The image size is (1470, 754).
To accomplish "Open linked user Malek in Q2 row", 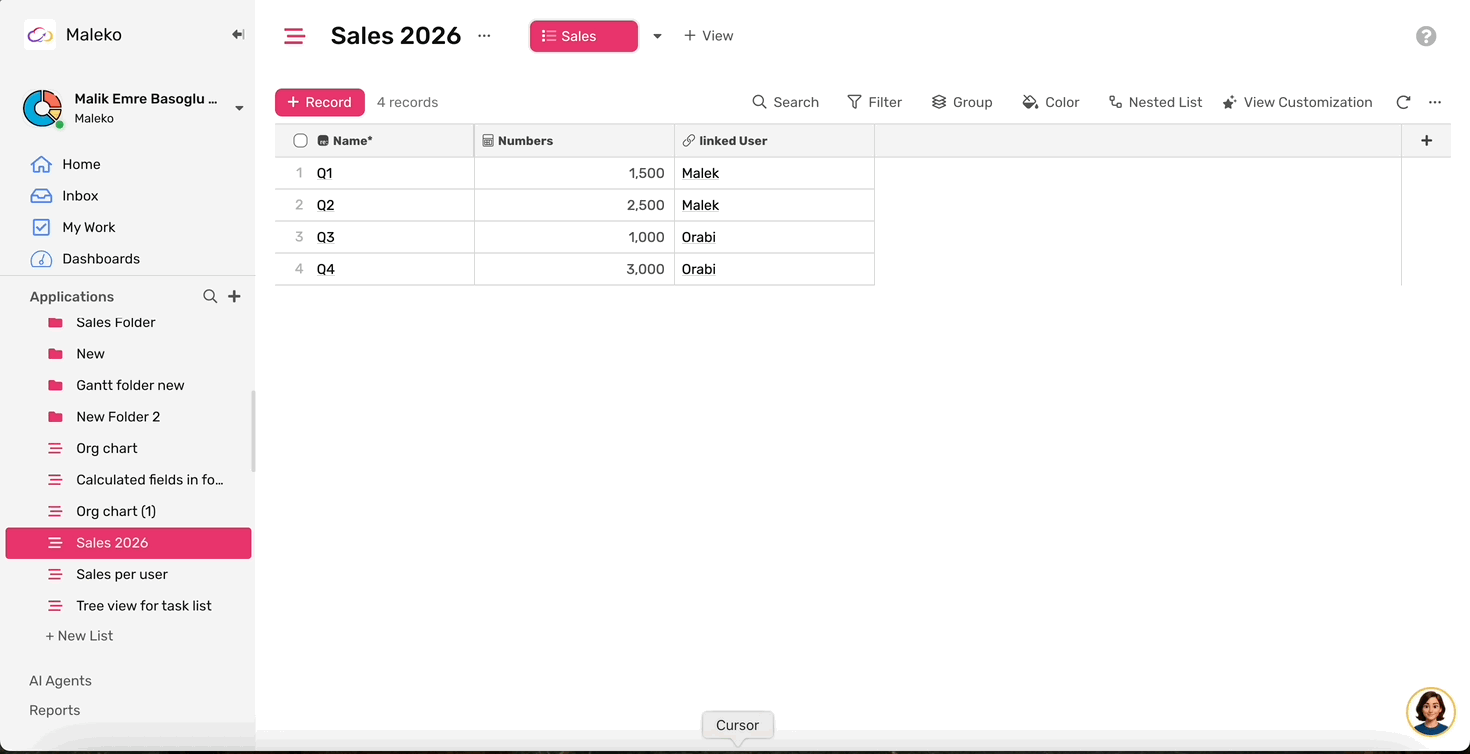I will pos(700,205).
